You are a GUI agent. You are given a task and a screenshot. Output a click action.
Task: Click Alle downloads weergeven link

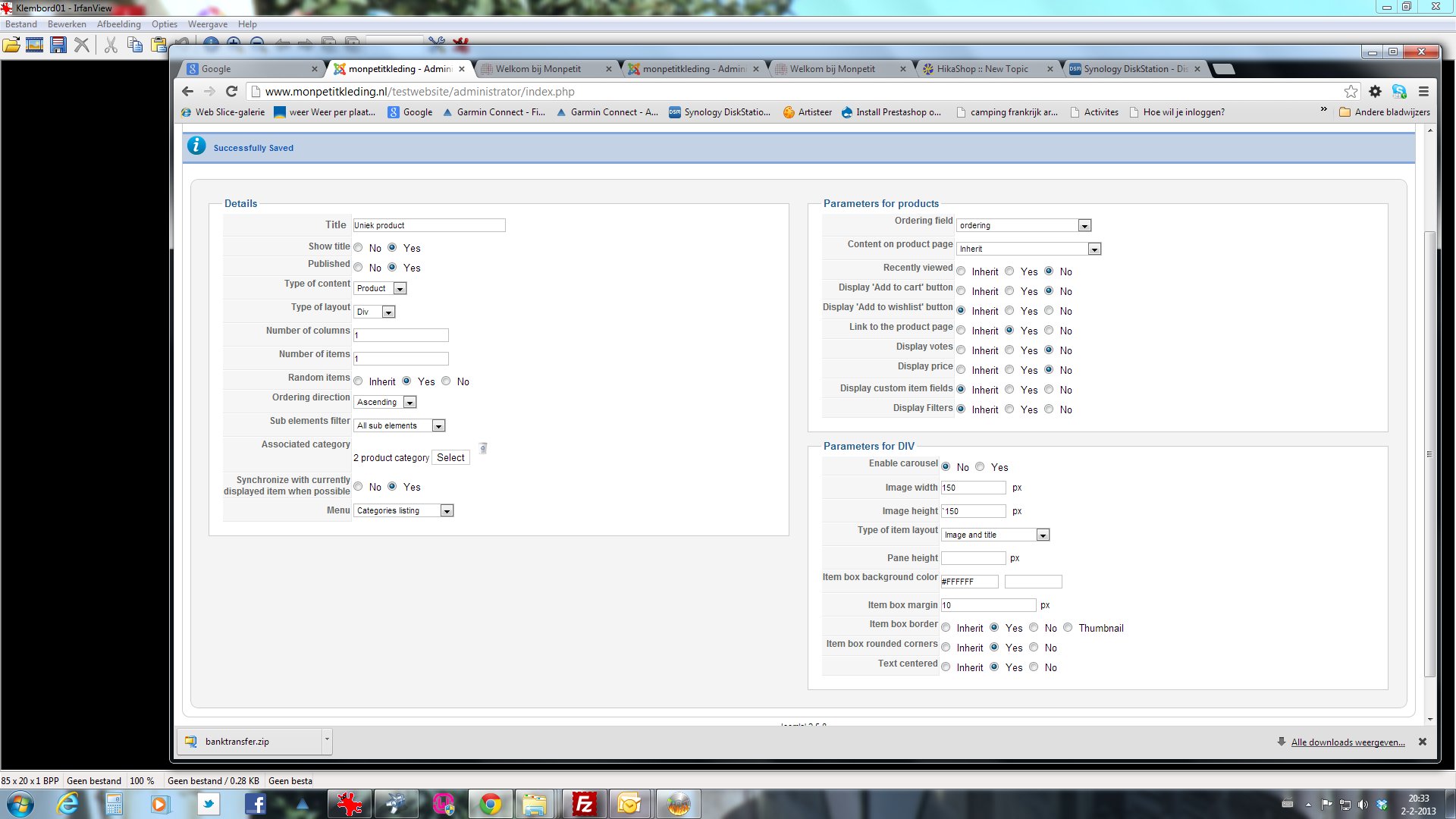pos(1348,742)
